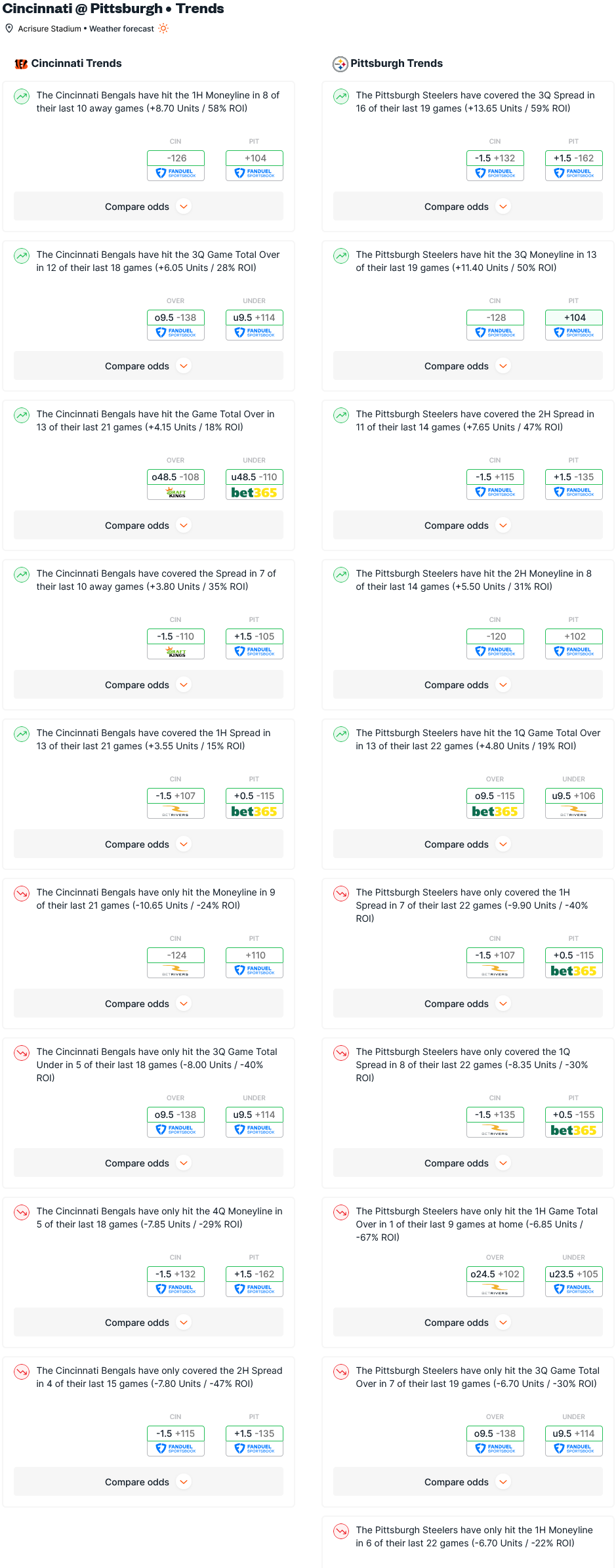Open the Weather forecast link
Viewport: 616px width, 1568px height.
coord(122,29)
